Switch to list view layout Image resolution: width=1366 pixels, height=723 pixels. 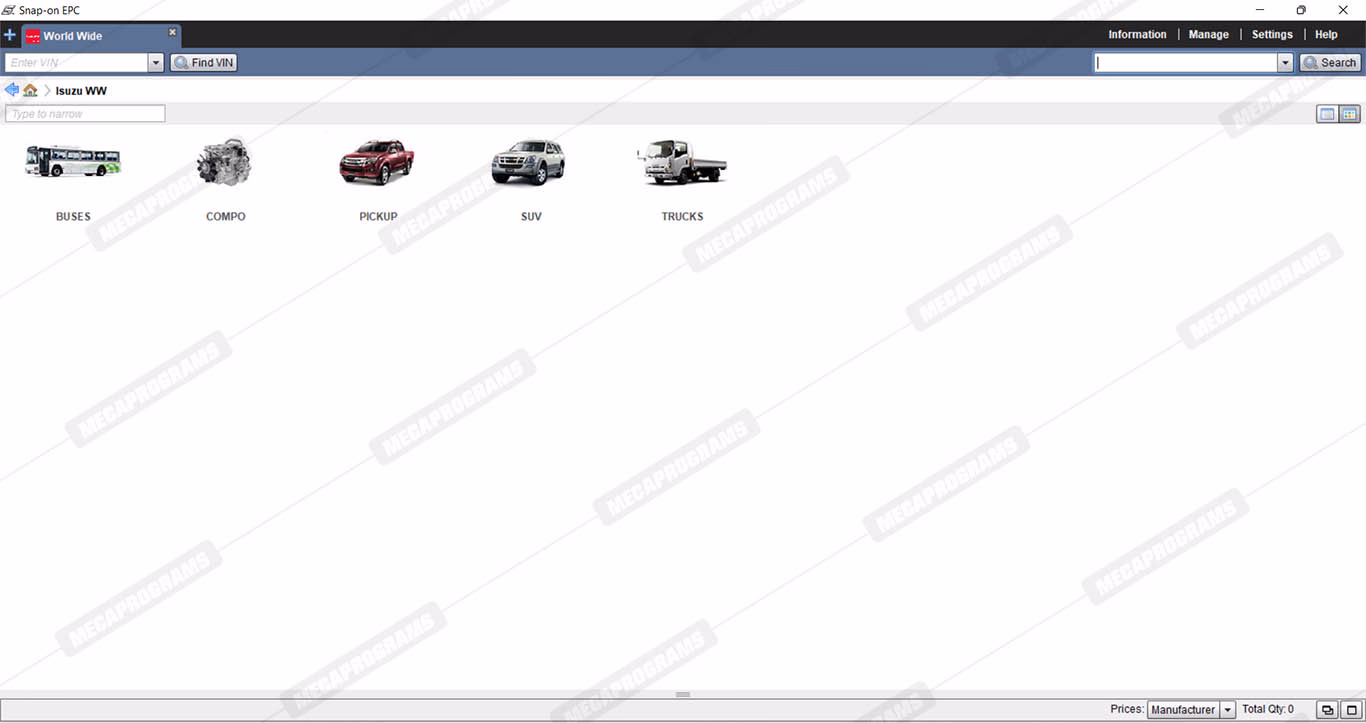pyautogui.click(x=1327, y=114)
